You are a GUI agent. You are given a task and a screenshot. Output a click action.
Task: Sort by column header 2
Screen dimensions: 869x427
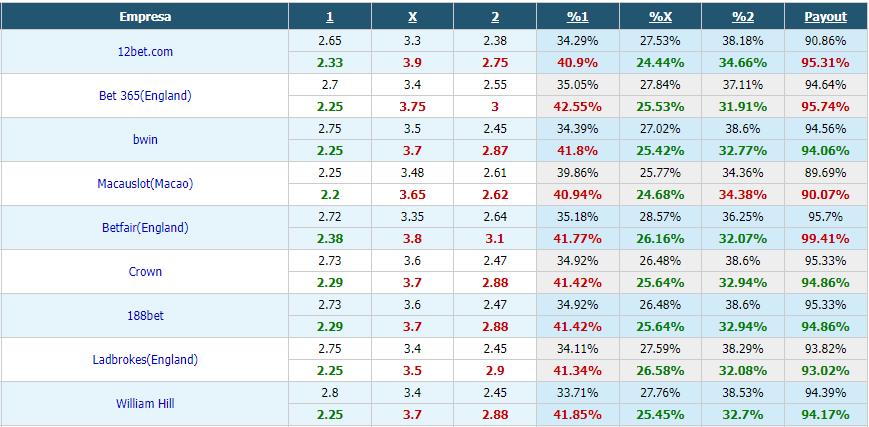pos(495,17)
